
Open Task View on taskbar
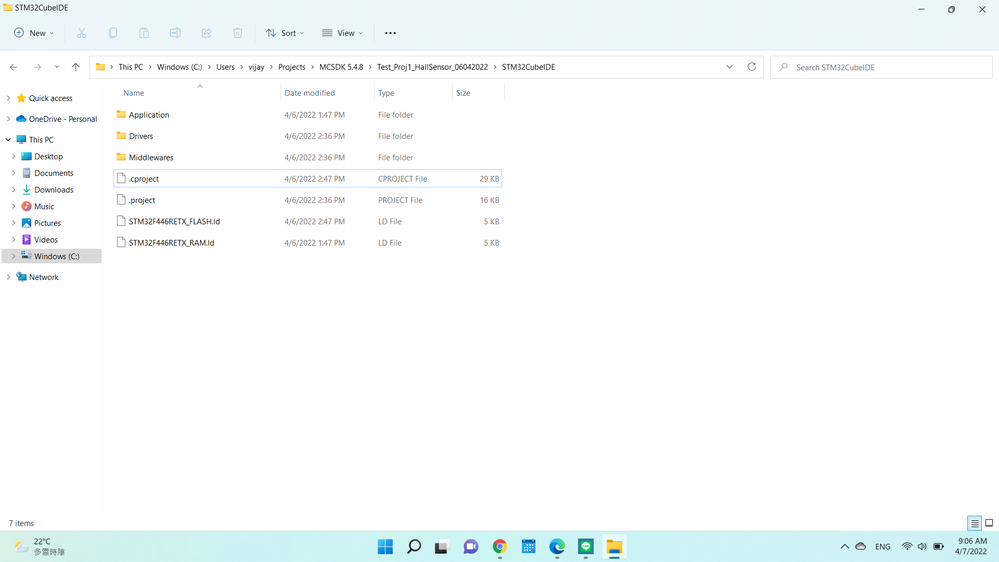click(442, 547)
